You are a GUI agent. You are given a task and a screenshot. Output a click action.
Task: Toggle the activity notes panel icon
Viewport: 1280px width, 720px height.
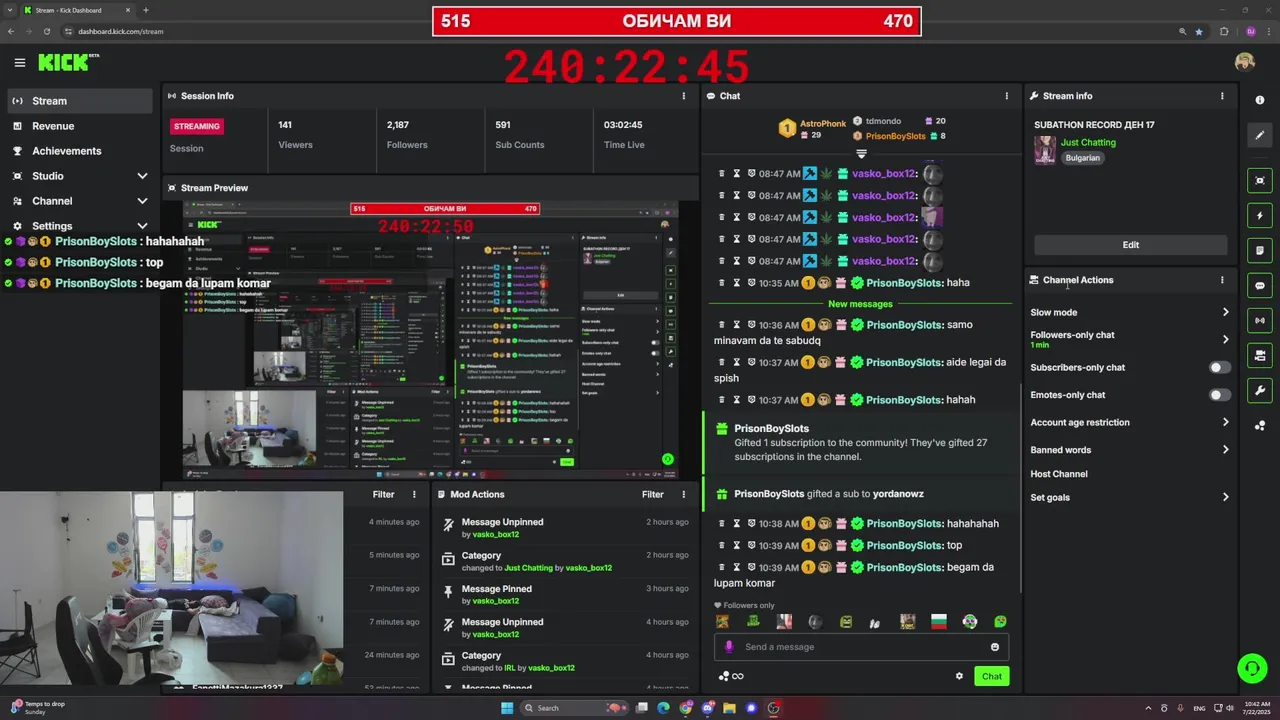pos(1260,250)
